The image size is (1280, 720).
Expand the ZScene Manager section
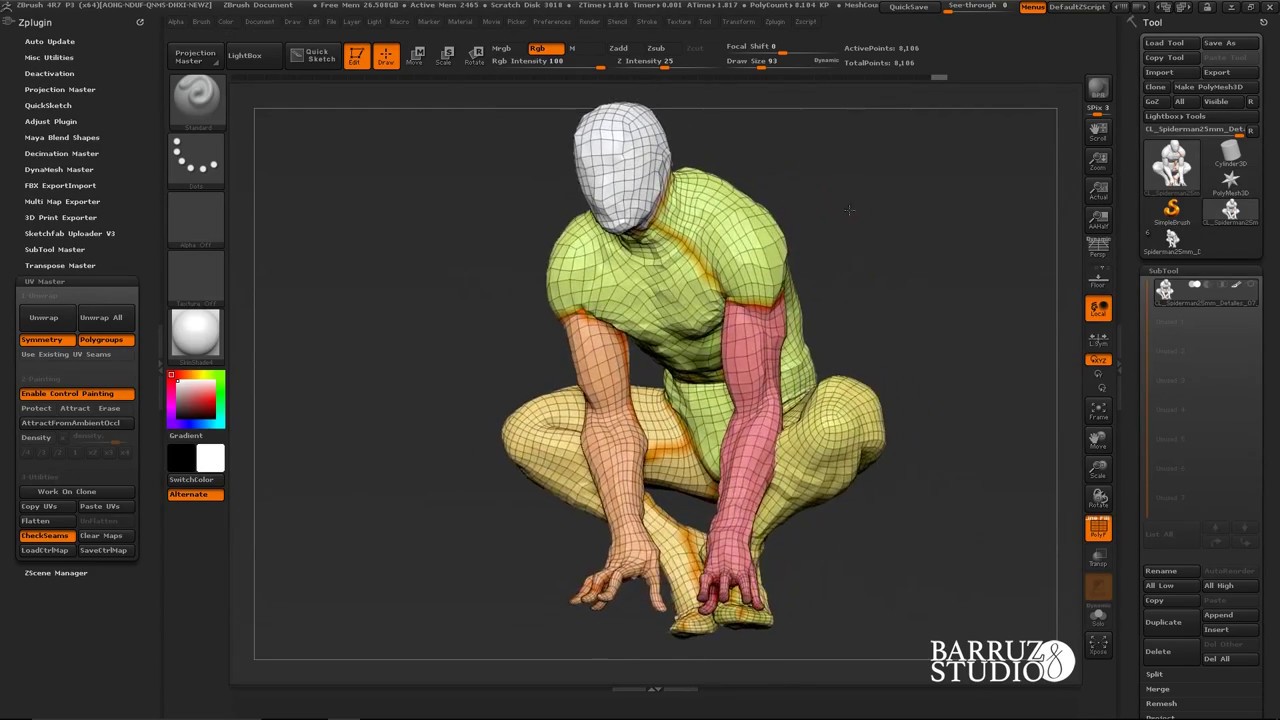click(x=56, y=573)
